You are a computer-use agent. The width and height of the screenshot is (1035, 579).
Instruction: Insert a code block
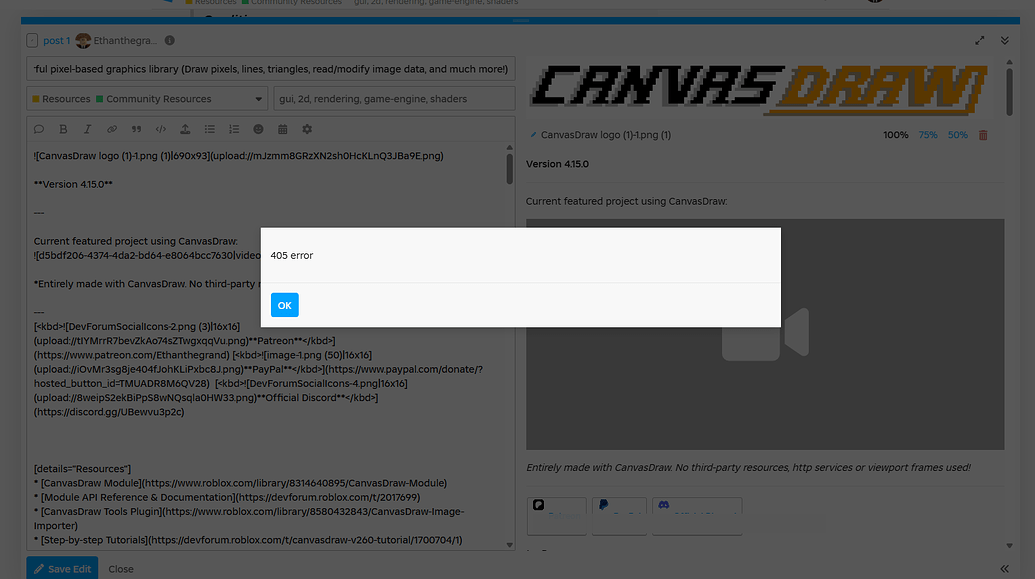[161, 129]
